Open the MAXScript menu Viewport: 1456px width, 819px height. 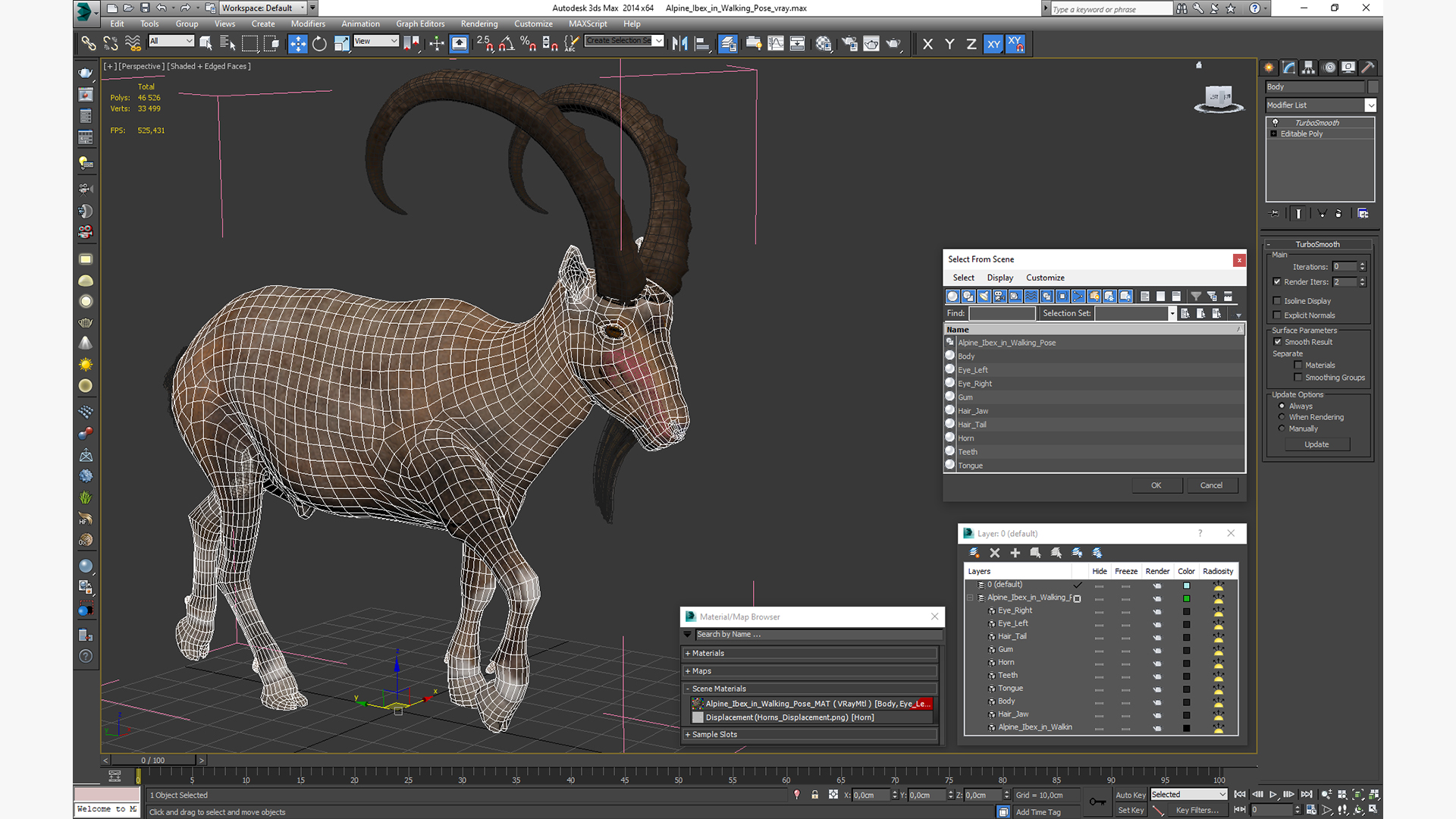588,24
